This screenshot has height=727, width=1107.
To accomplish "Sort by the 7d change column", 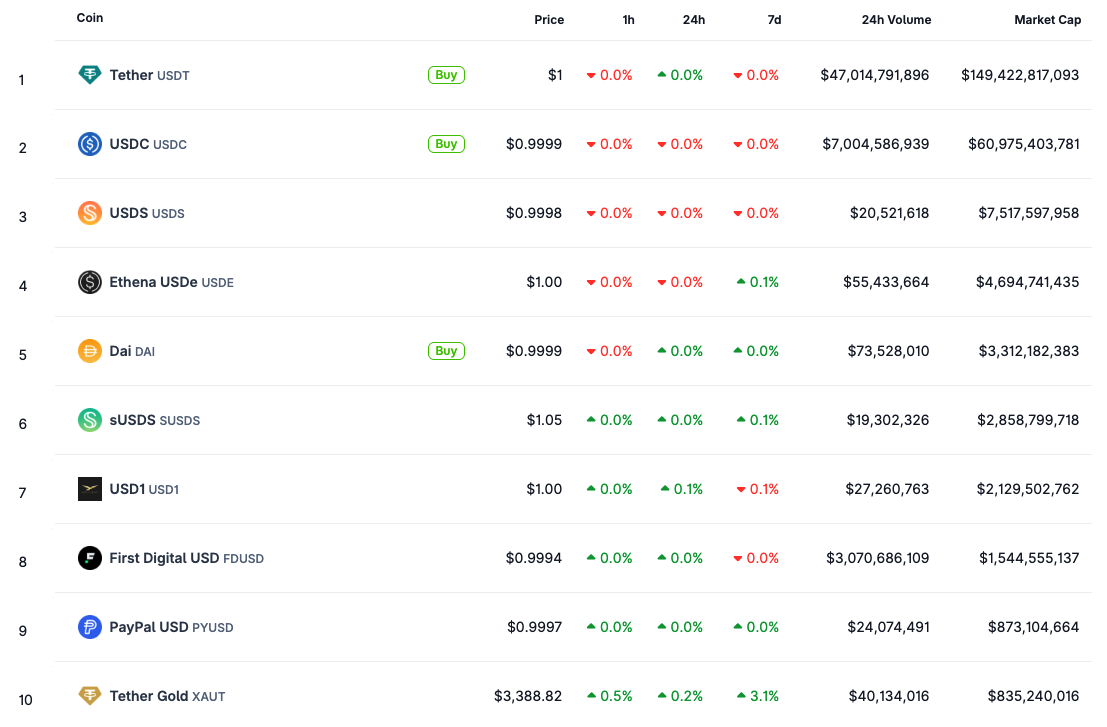I will tap(774, 20).
